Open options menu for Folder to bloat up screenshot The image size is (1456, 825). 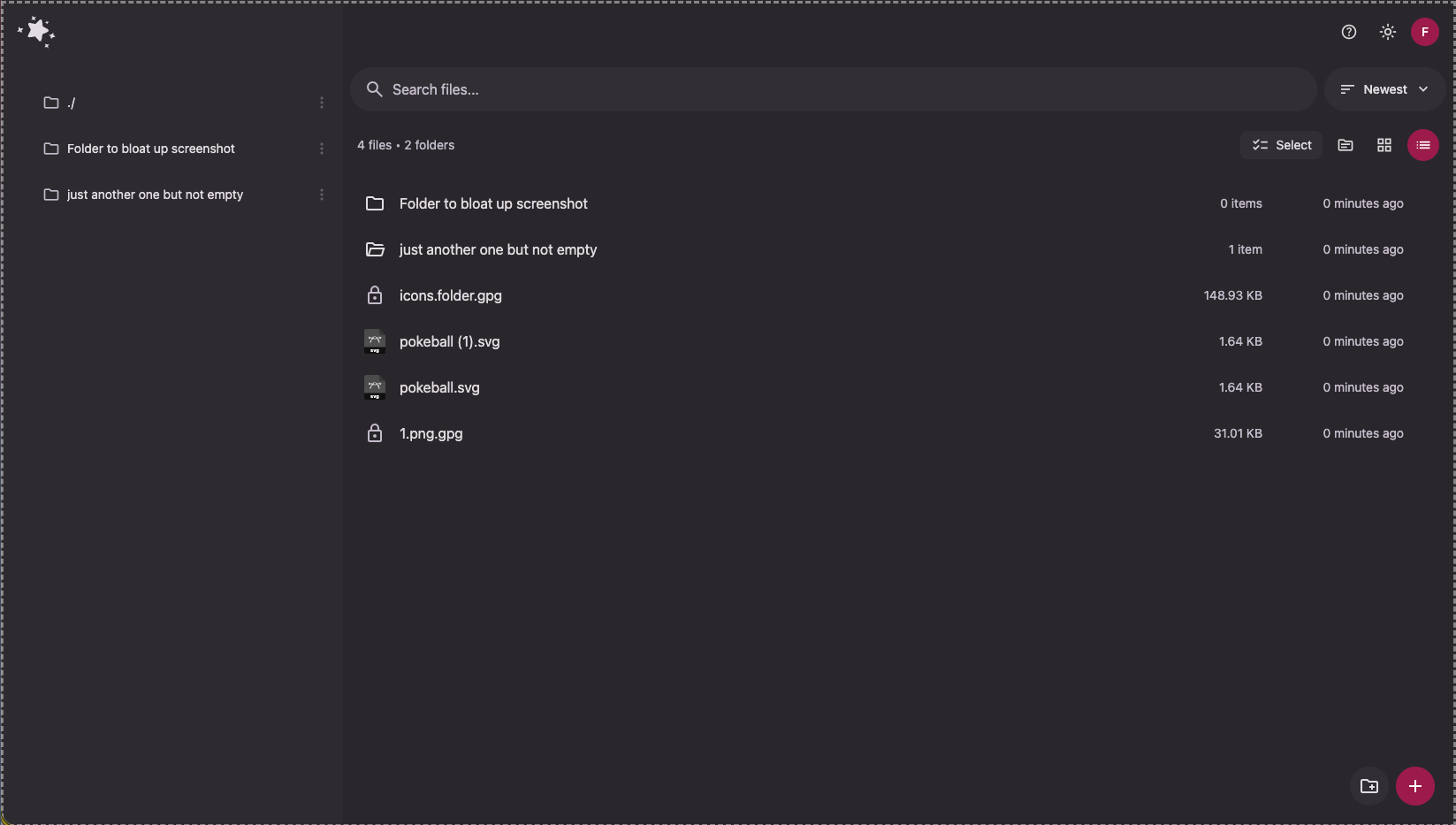coord(322,149)
